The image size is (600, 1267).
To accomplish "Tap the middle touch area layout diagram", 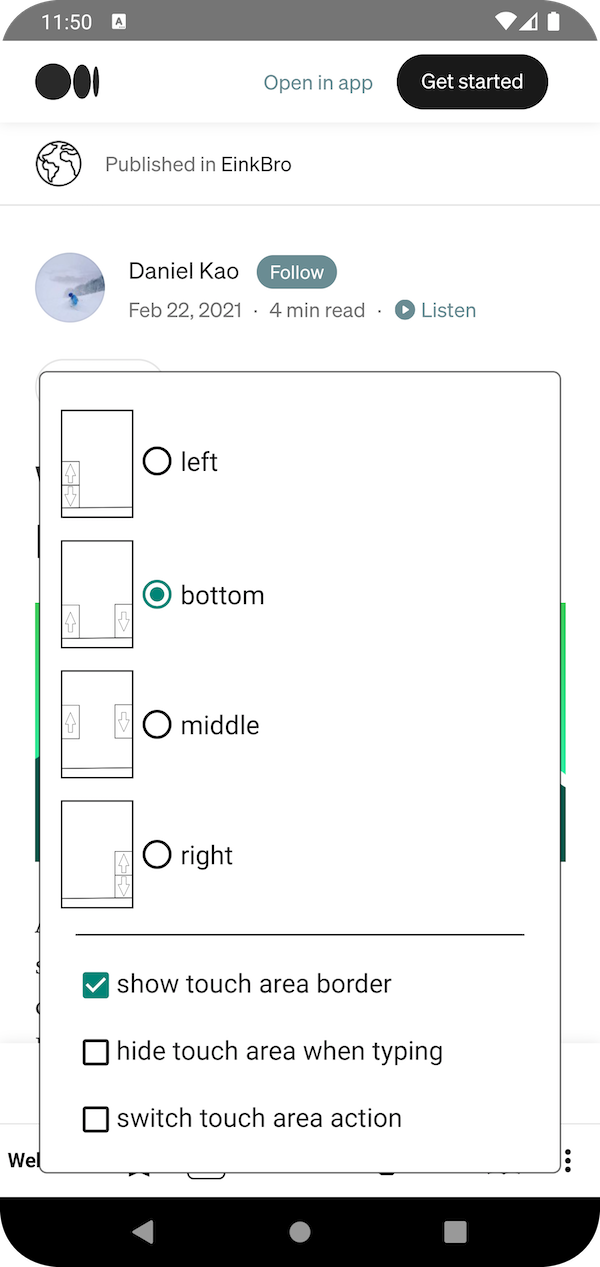I will tap(97, 724).
